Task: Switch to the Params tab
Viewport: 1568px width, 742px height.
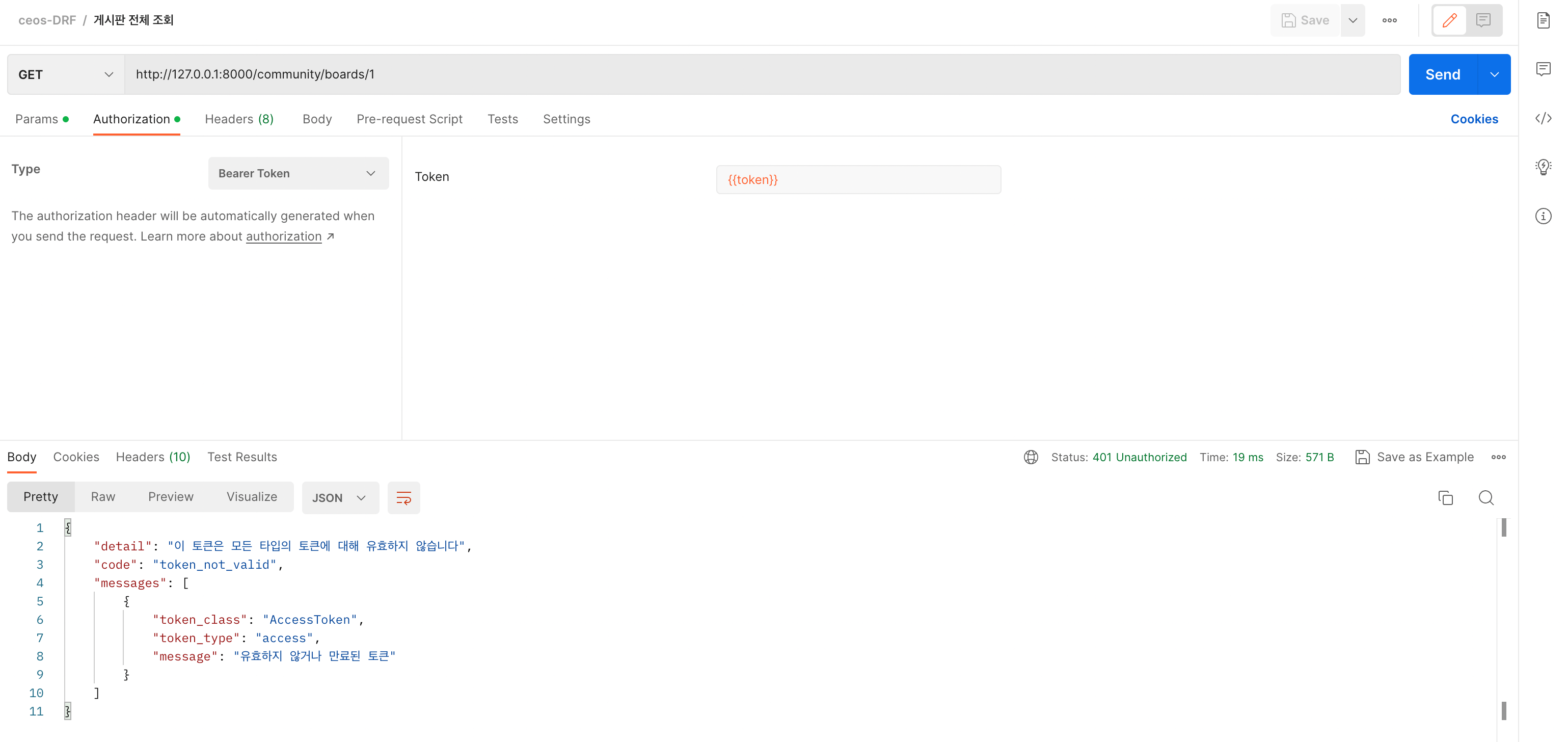Action: coord(41,119)
